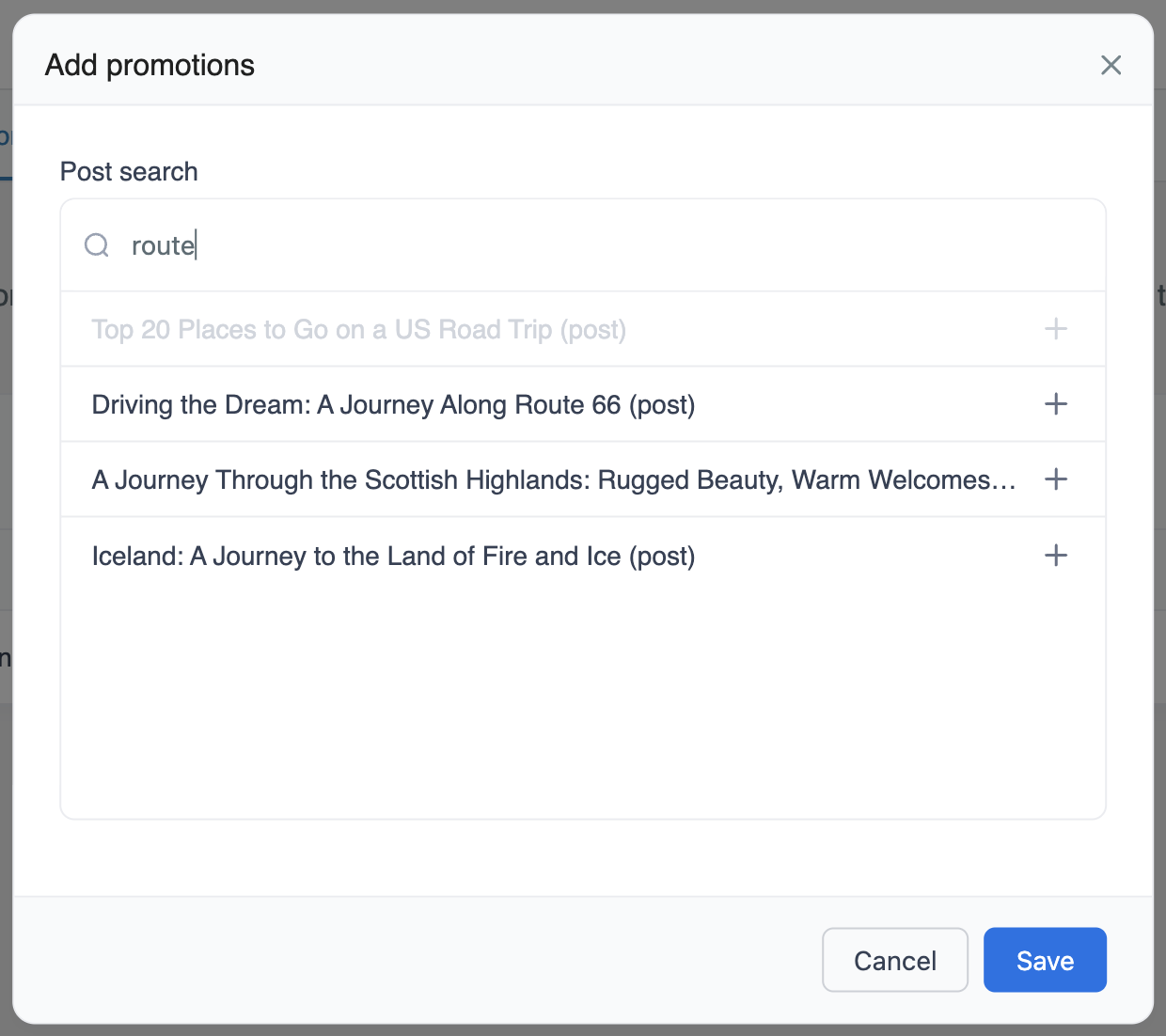Add the Route 66 post via plus icon
The image size is (1166, 1036).
(x=1056, y=404)
